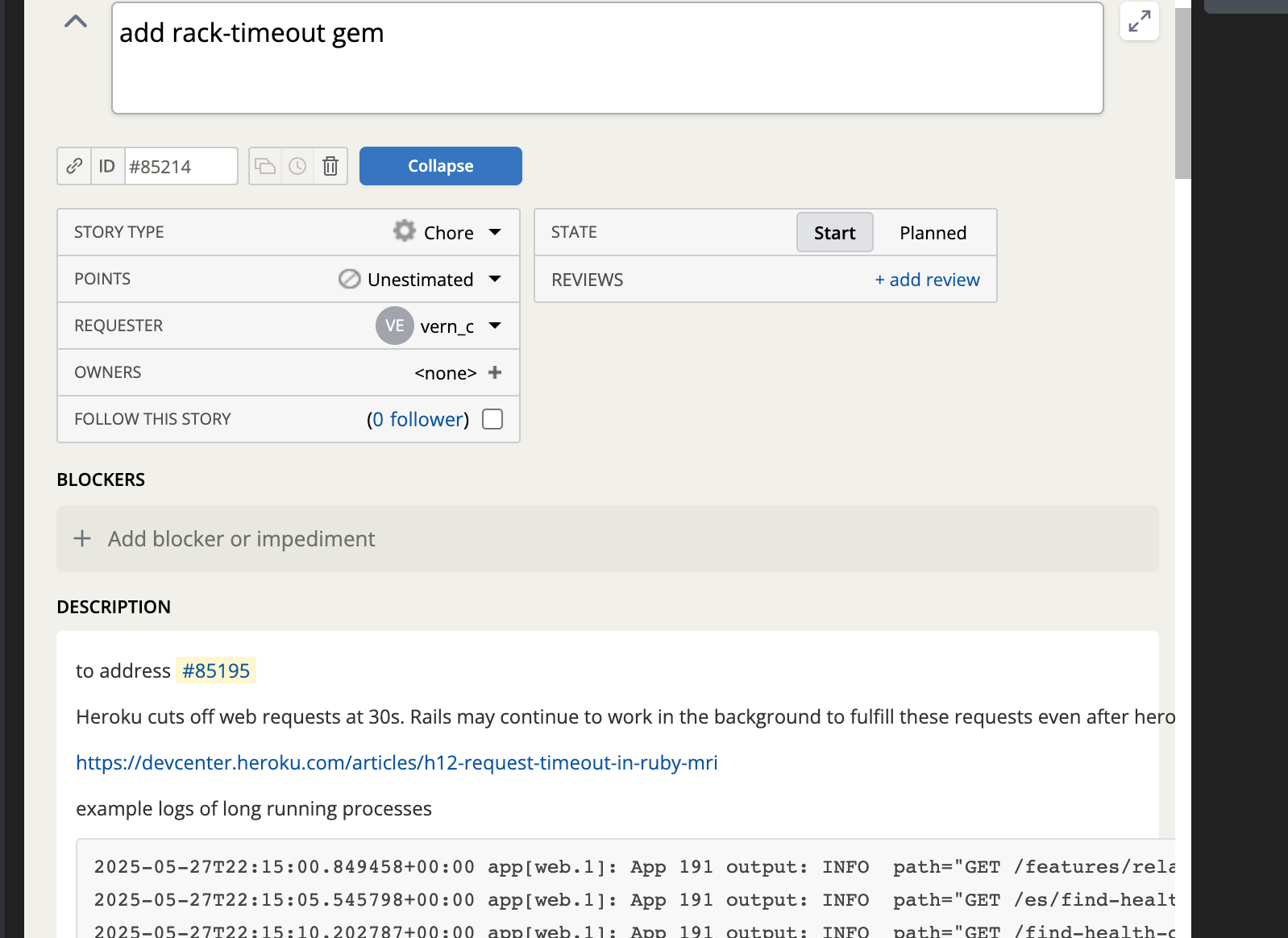Click the plus icon to add blocker
Viewport: 1288px width, 938px height.
[x=82, y=538]
